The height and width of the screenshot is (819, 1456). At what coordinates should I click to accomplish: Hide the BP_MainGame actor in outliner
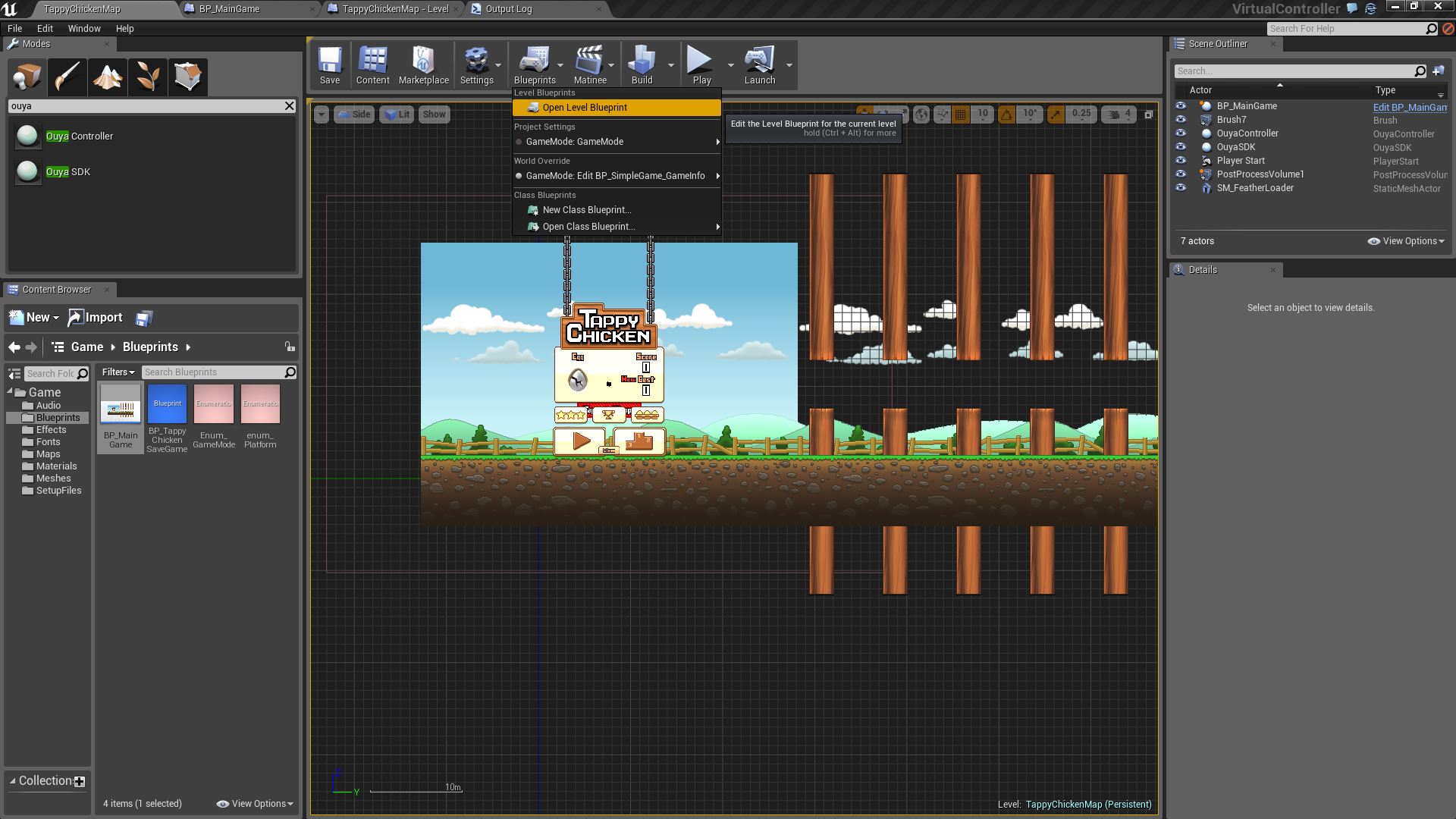1181,106
